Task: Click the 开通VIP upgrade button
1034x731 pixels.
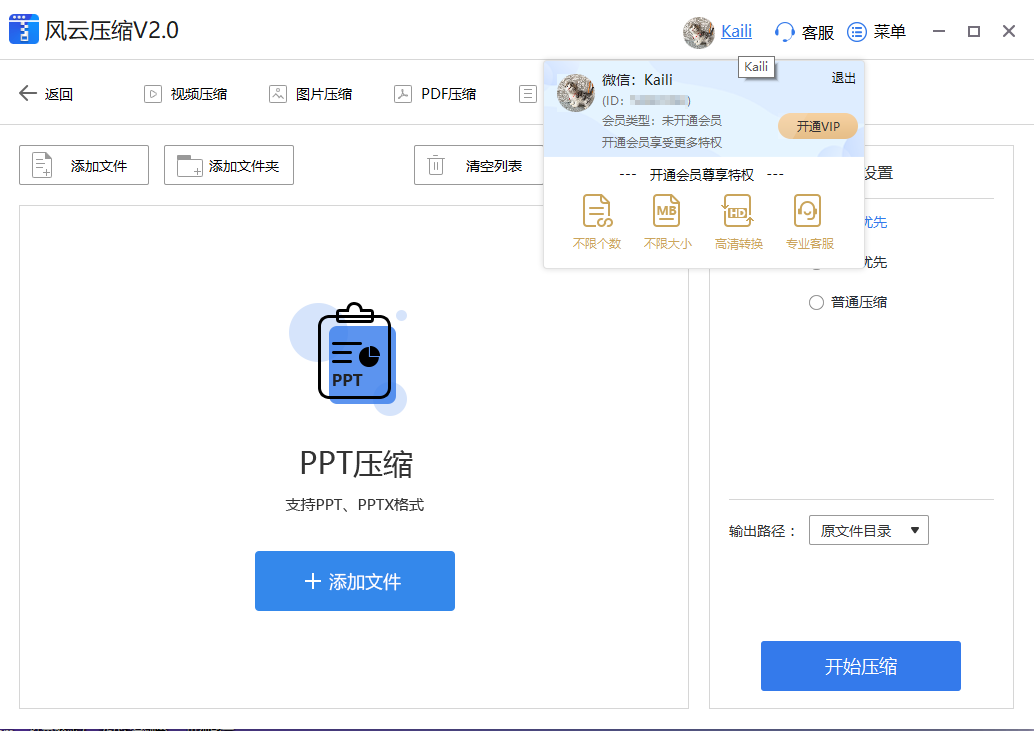Action: click(x=817, y=126)
